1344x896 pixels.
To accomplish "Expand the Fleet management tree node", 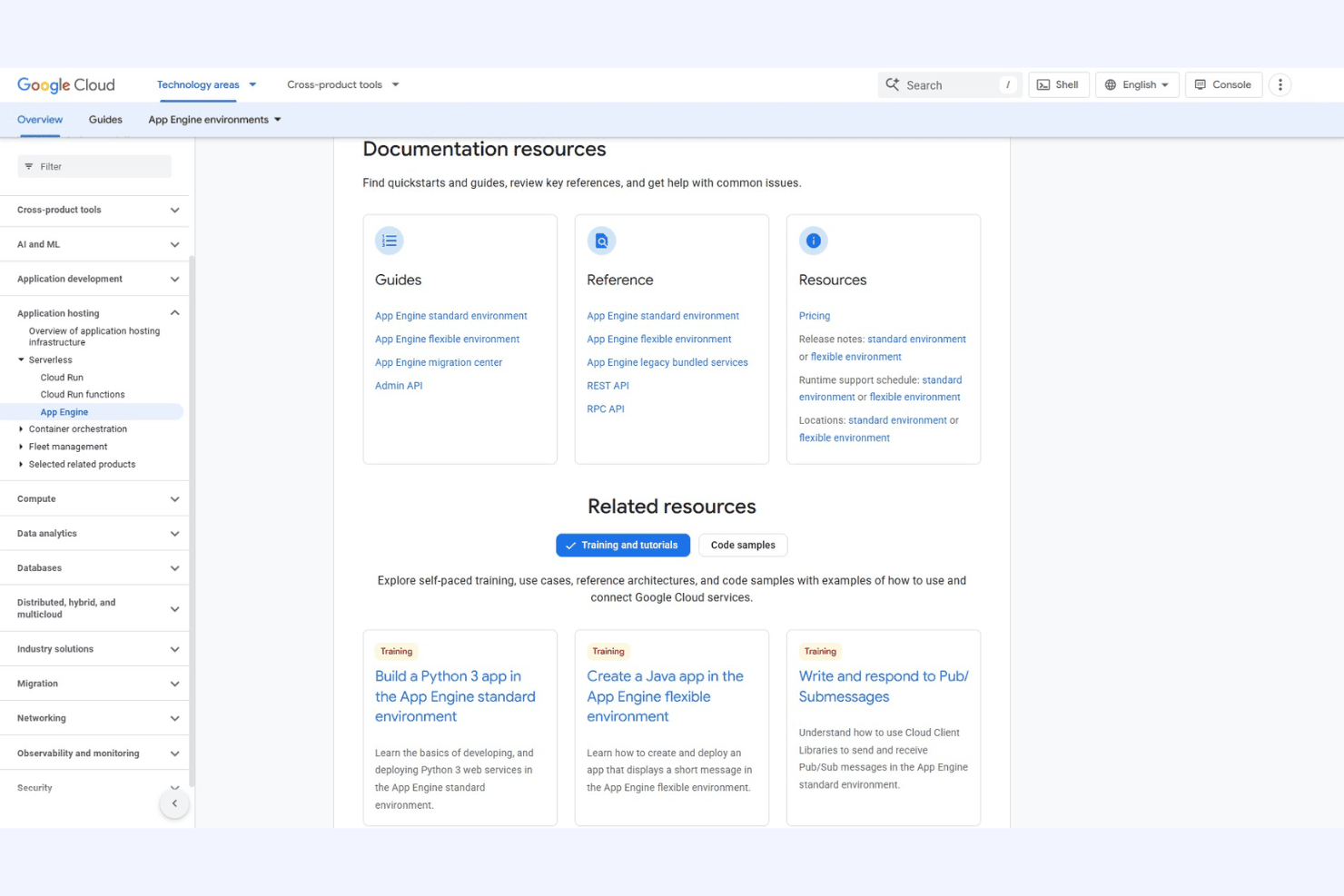I will pyautogui.click(x=21, y=447).
